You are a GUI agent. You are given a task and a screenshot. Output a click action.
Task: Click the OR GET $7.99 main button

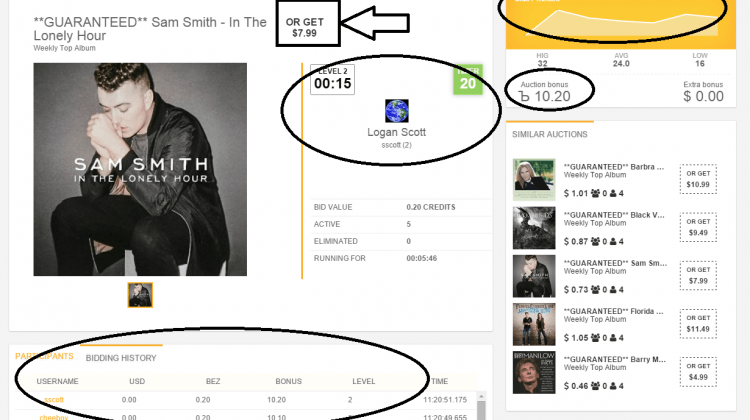305,28
